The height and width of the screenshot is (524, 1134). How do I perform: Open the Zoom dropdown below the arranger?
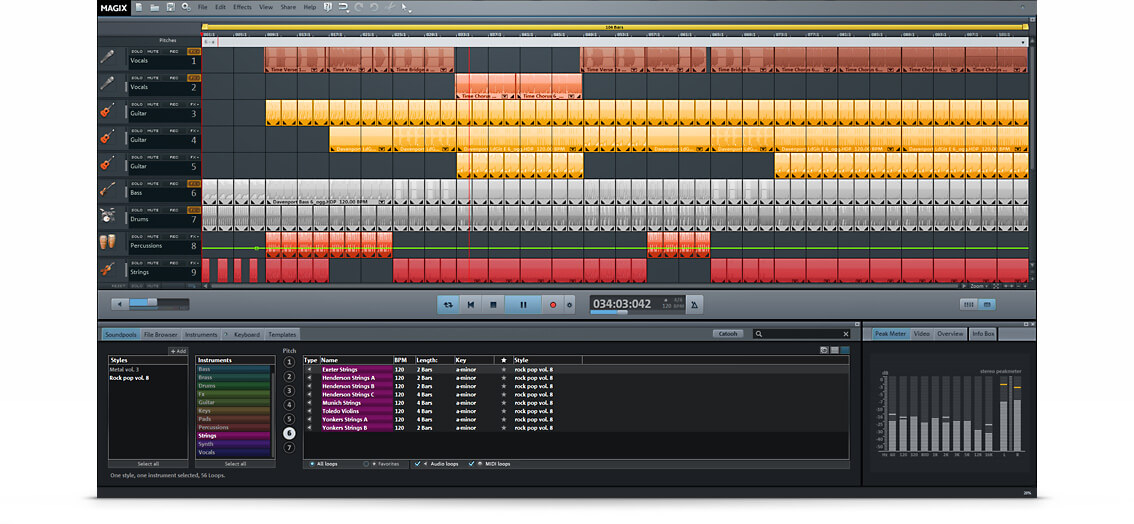coord(979,286)
